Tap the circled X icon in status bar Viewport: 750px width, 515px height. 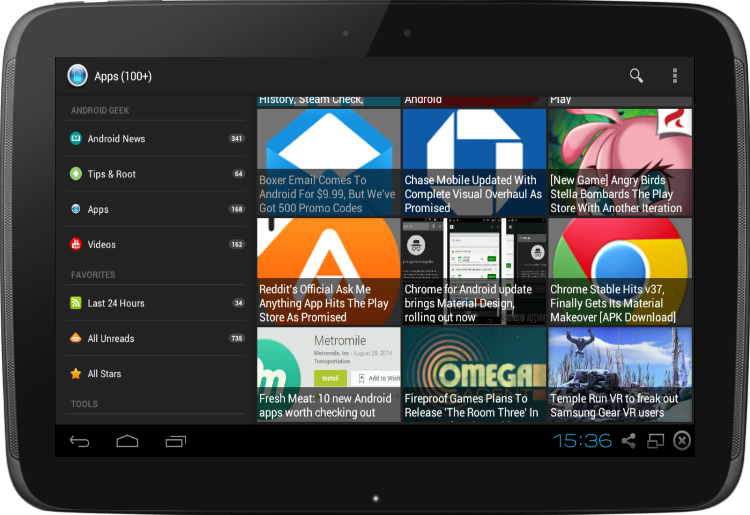point(682,440)
